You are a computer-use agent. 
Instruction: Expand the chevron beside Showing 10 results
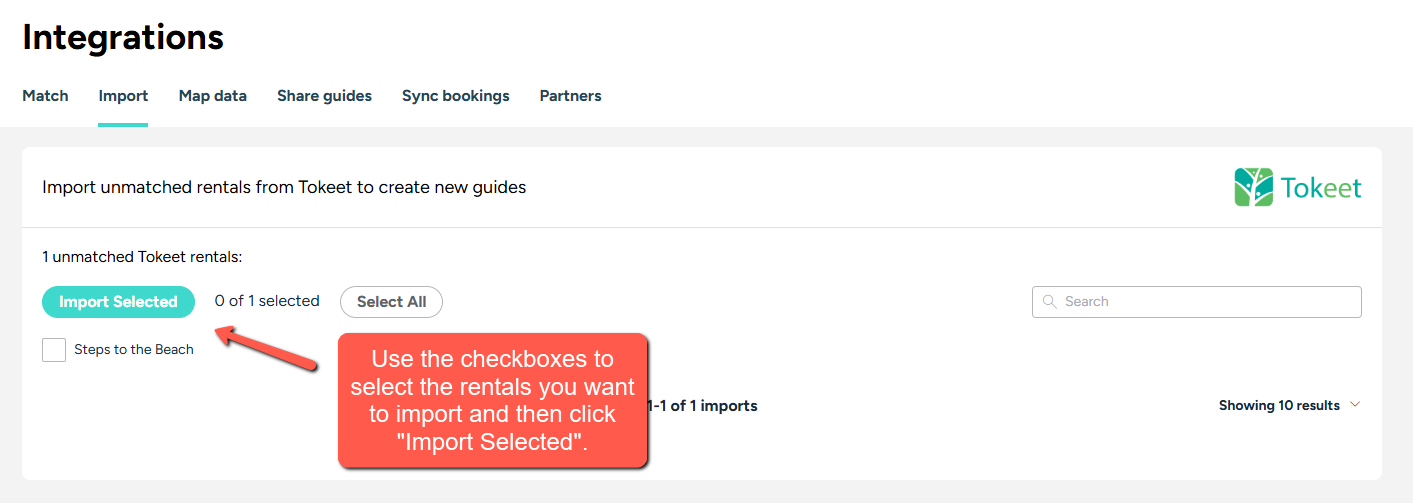(x=1355, y=405)
